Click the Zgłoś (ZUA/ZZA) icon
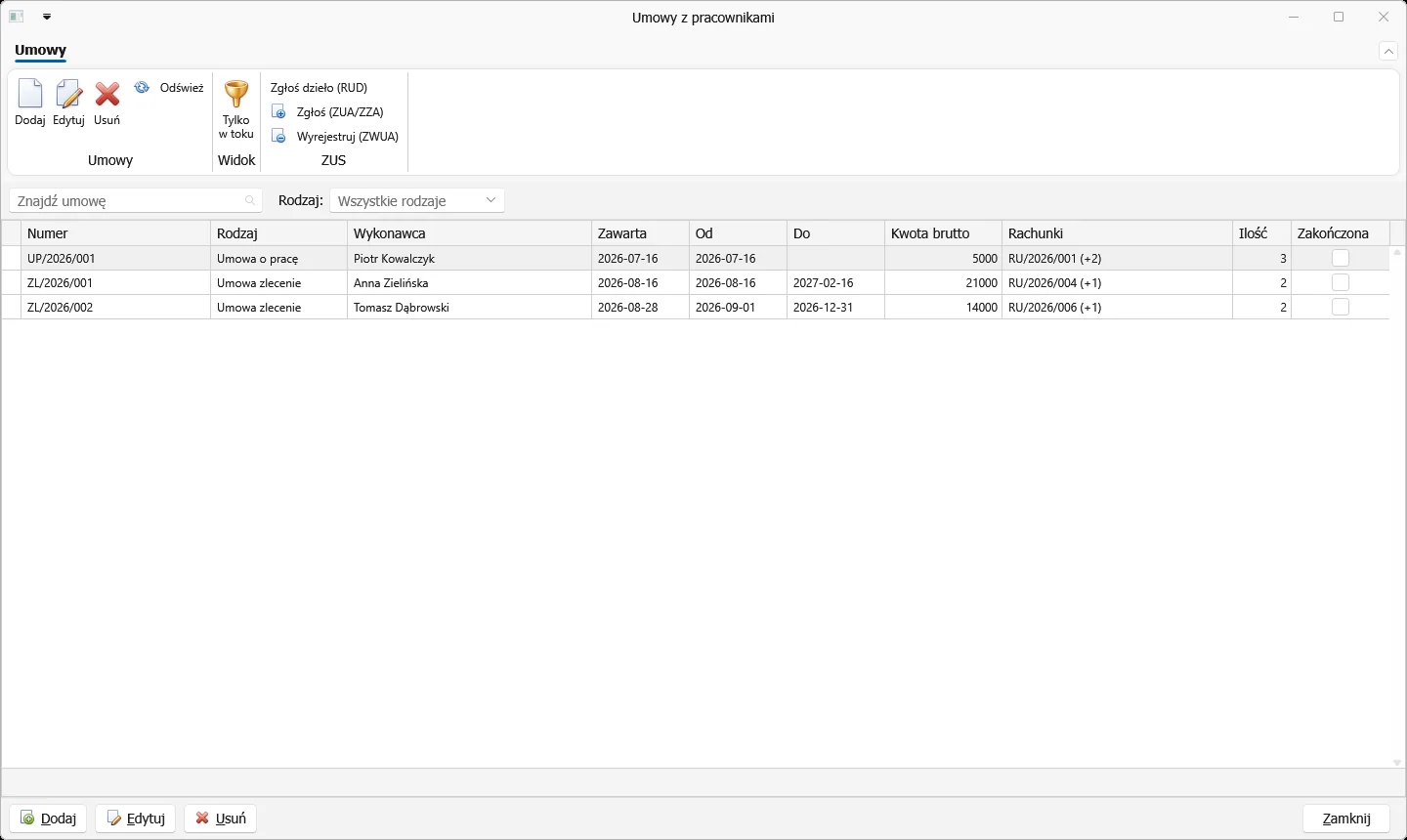The height and width of the screenshot is (840, 1407). pyautogui.click(x=278, y=112)
